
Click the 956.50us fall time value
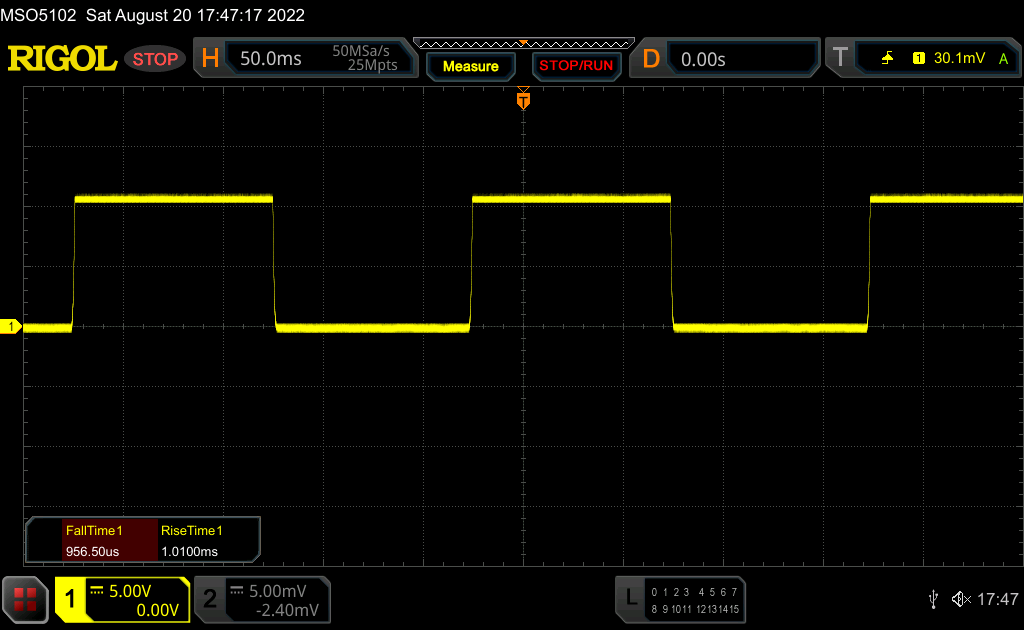pyautogui.click(x=92, y=552)
